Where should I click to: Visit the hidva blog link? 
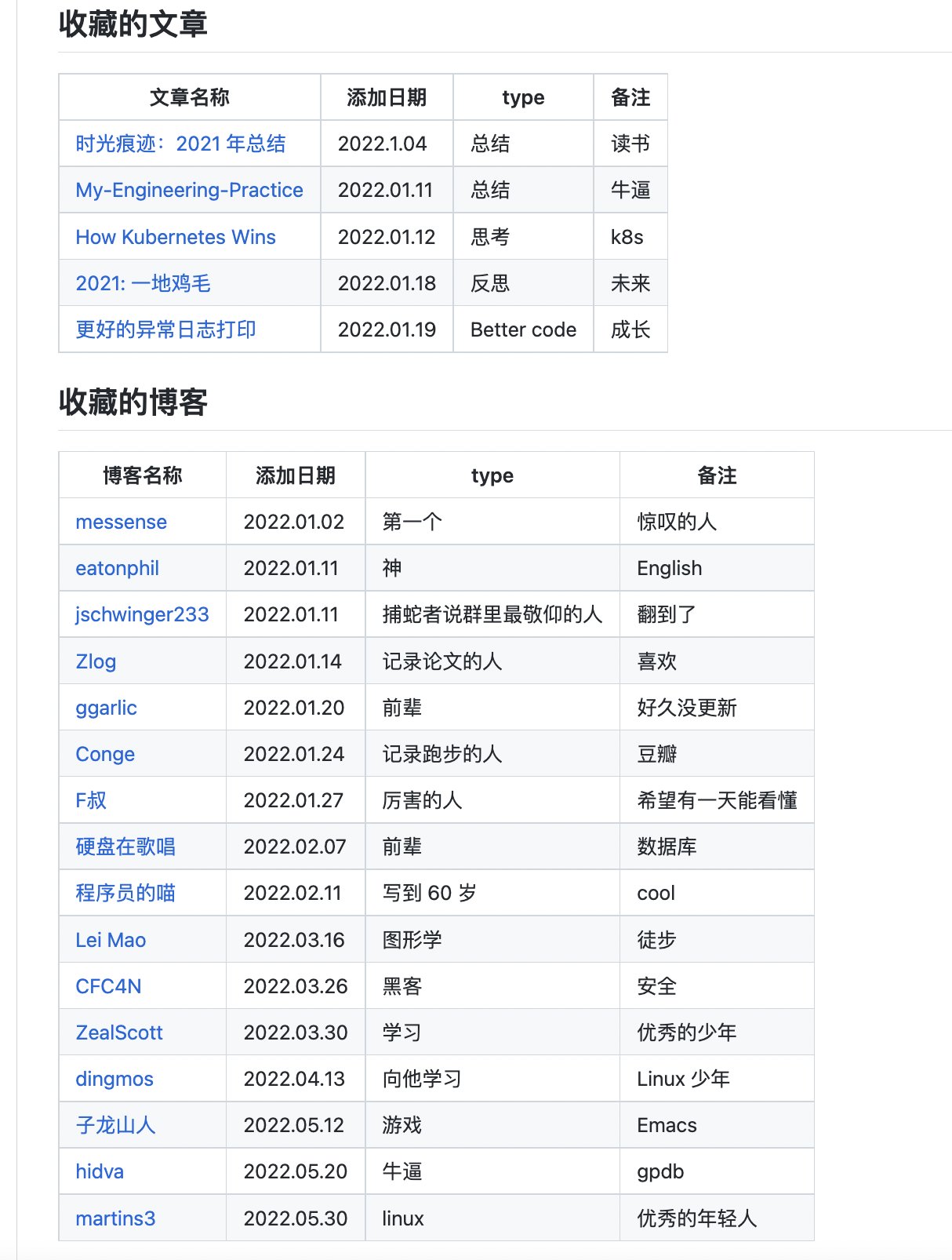pyautogui.click(x=100, y=1171)
